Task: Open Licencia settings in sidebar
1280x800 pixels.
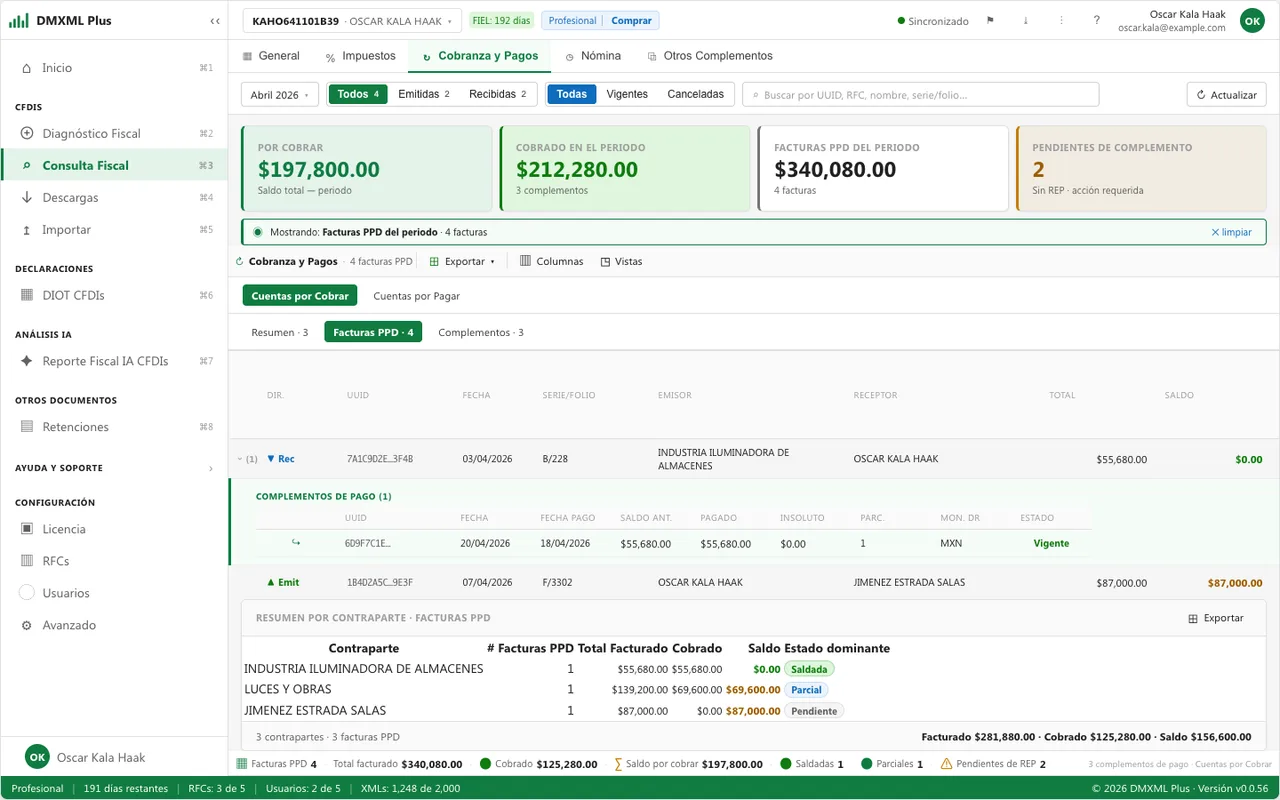Action: click(x=114, y=529)
